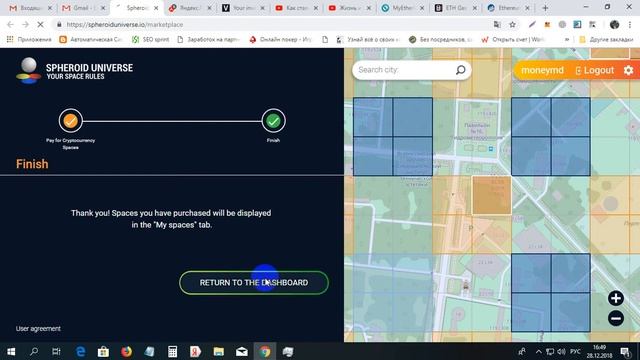
Task: Launch Microsoft Edge from taskbar
Action: (x=80, y=351)
